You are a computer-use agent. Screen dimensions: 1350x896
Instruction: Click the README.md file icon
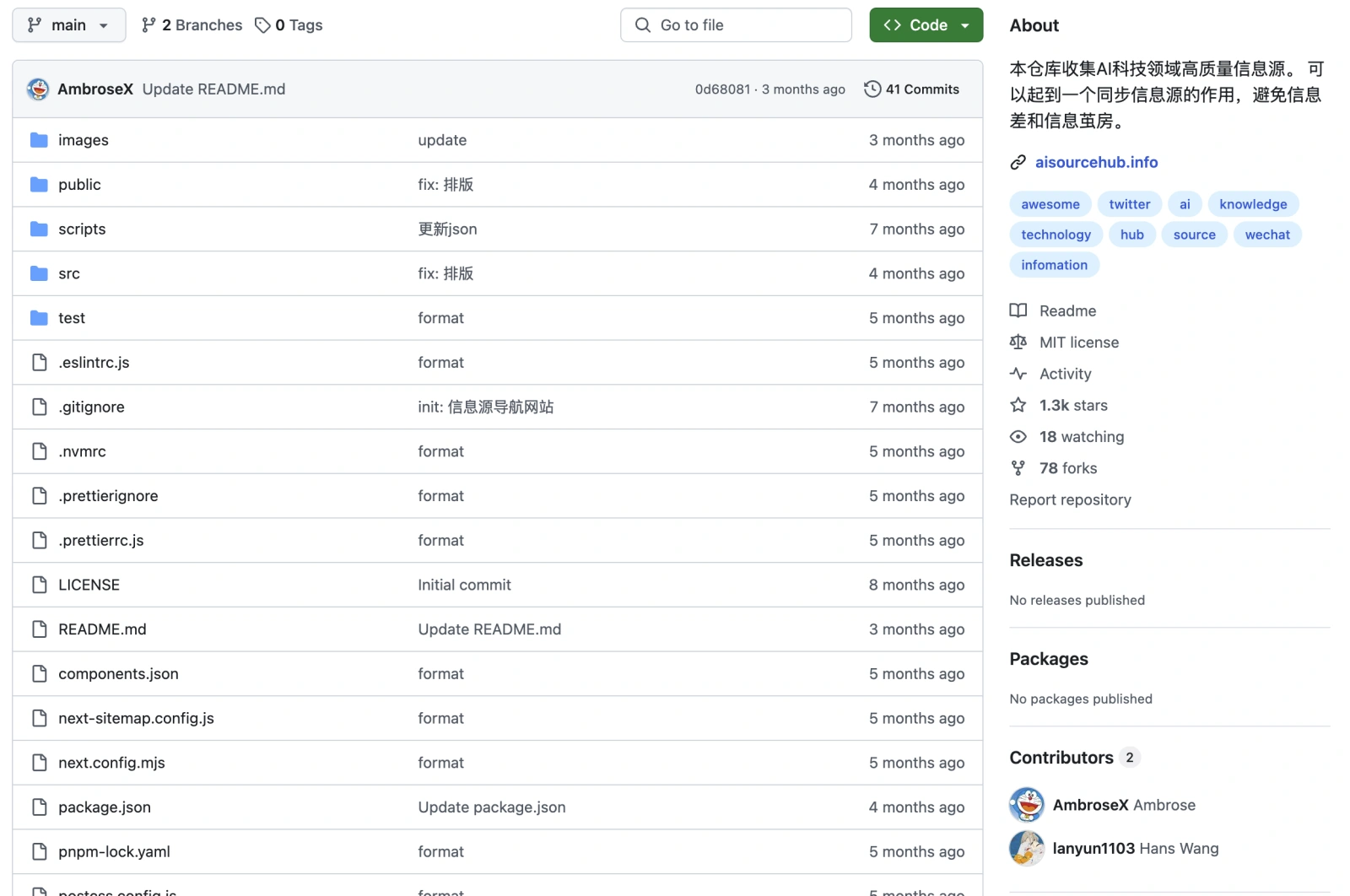pos(39,629)
